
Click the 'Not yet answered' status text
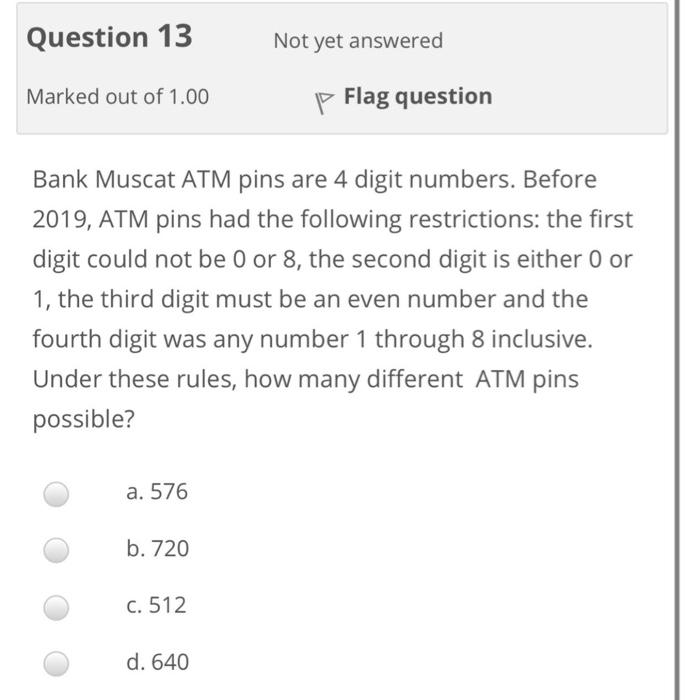point(358,41)
